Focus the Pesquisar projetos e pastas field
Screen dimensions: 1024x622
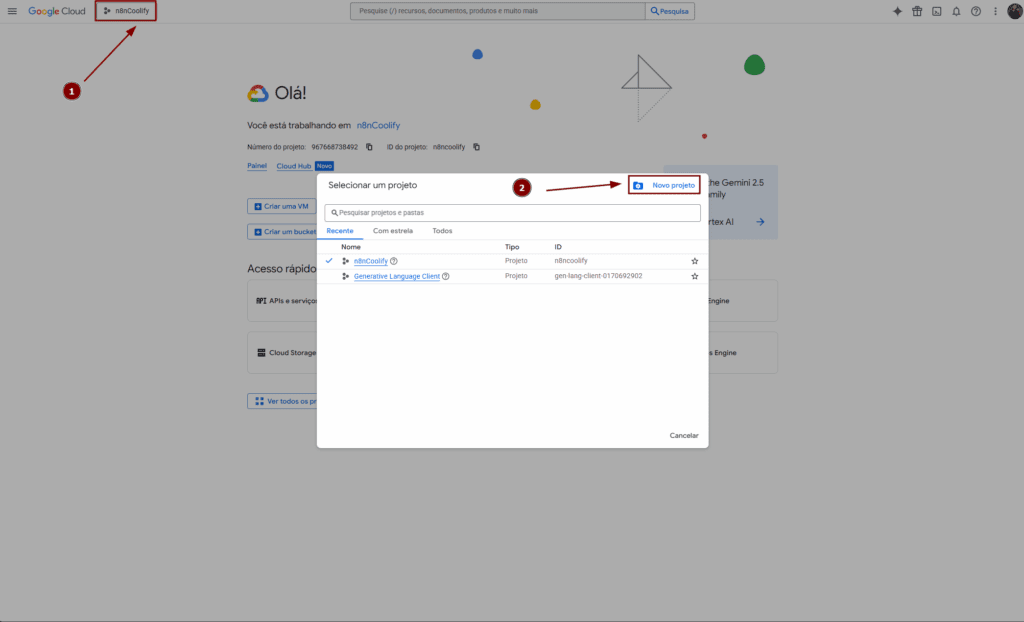513,212
